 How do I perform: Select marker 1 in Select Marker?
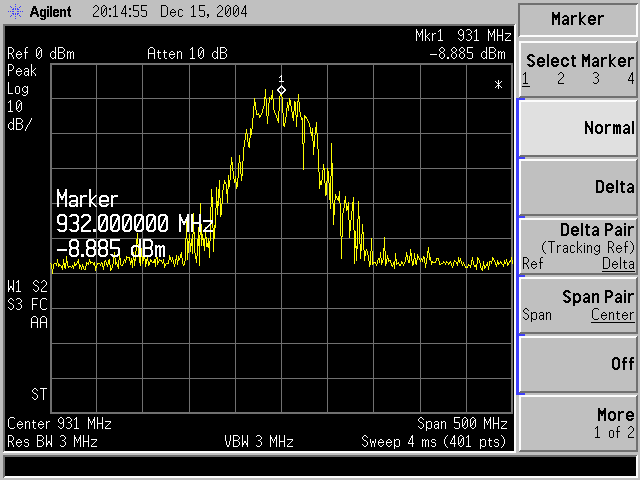(x=526, y=78)
